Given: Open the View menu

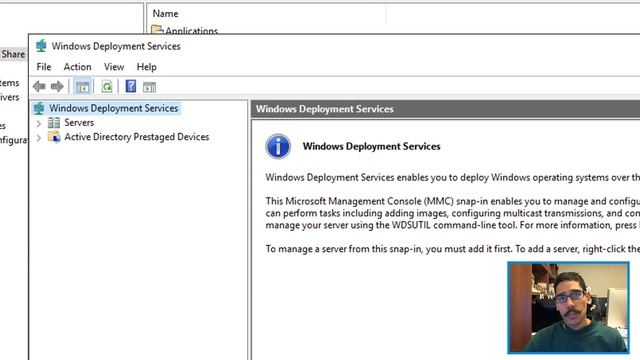Looking at the screenshot, I should 114,67.
